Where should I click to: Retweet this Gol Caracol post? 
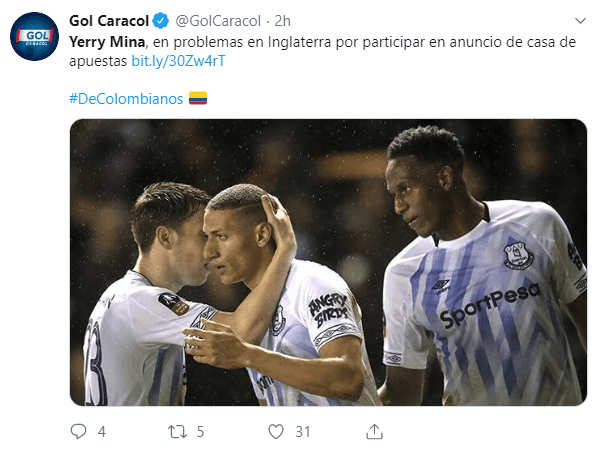[x=177, y=432]
